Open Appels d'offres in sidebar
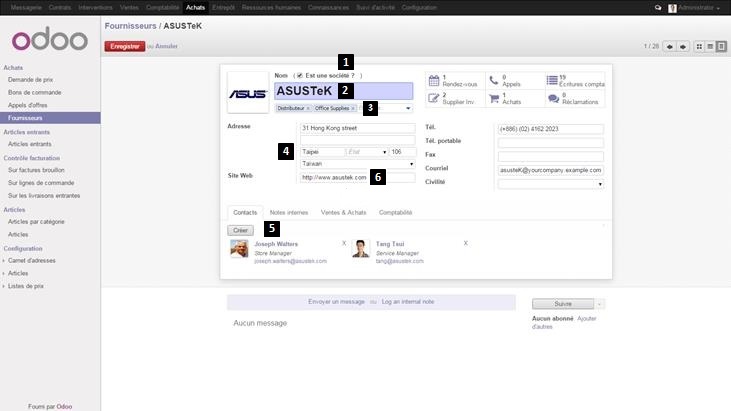 click(28, 105)
